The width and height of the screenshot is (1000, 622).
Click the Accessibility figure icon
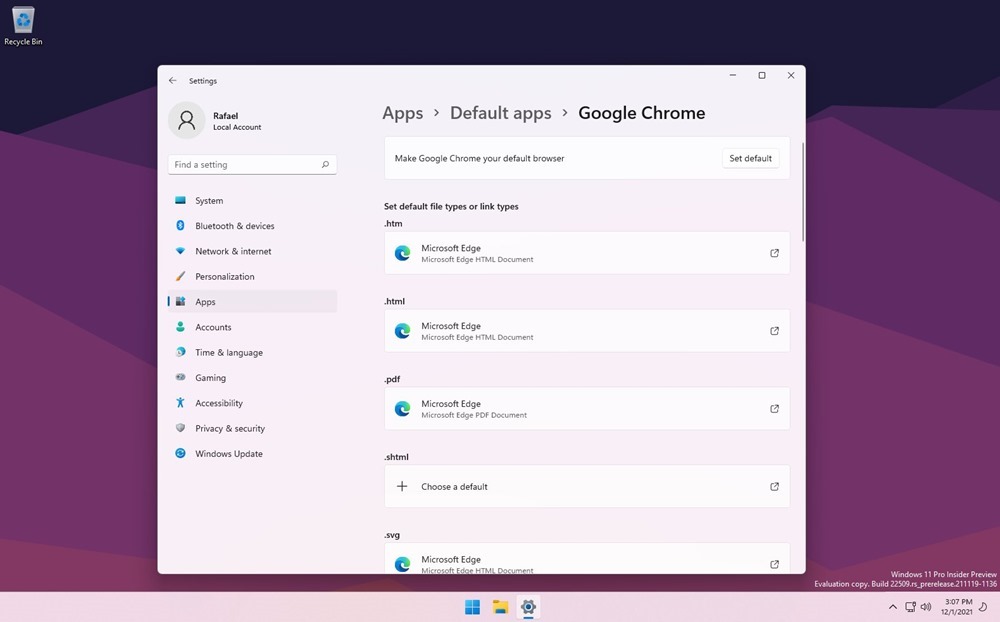[x=180, y=403]
